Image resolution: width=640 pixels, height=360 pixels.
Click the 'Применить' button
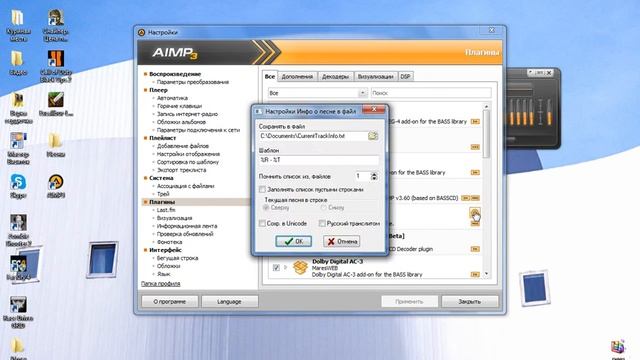409,302
